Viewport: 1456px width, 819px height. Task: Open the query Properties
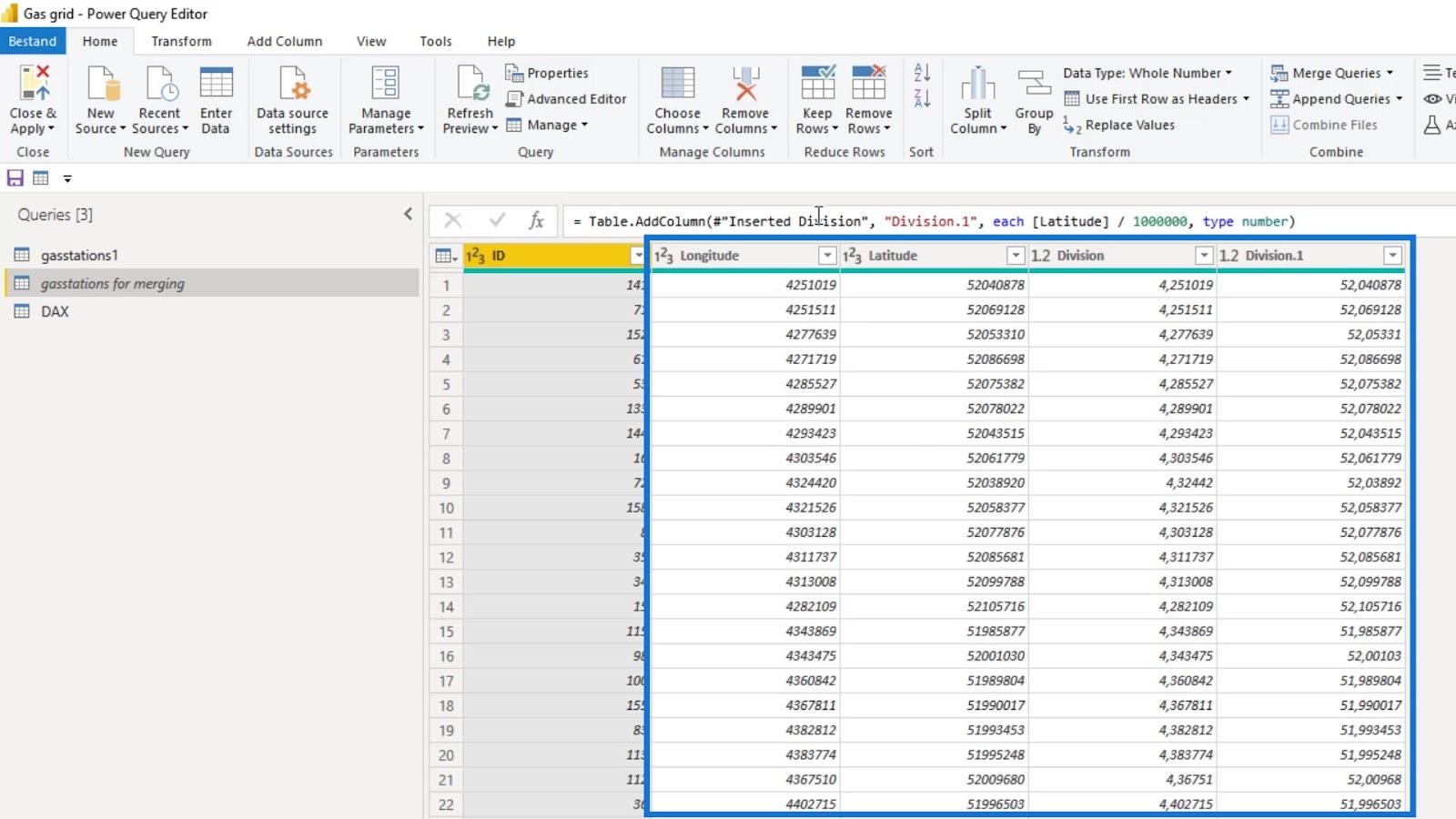547,73
